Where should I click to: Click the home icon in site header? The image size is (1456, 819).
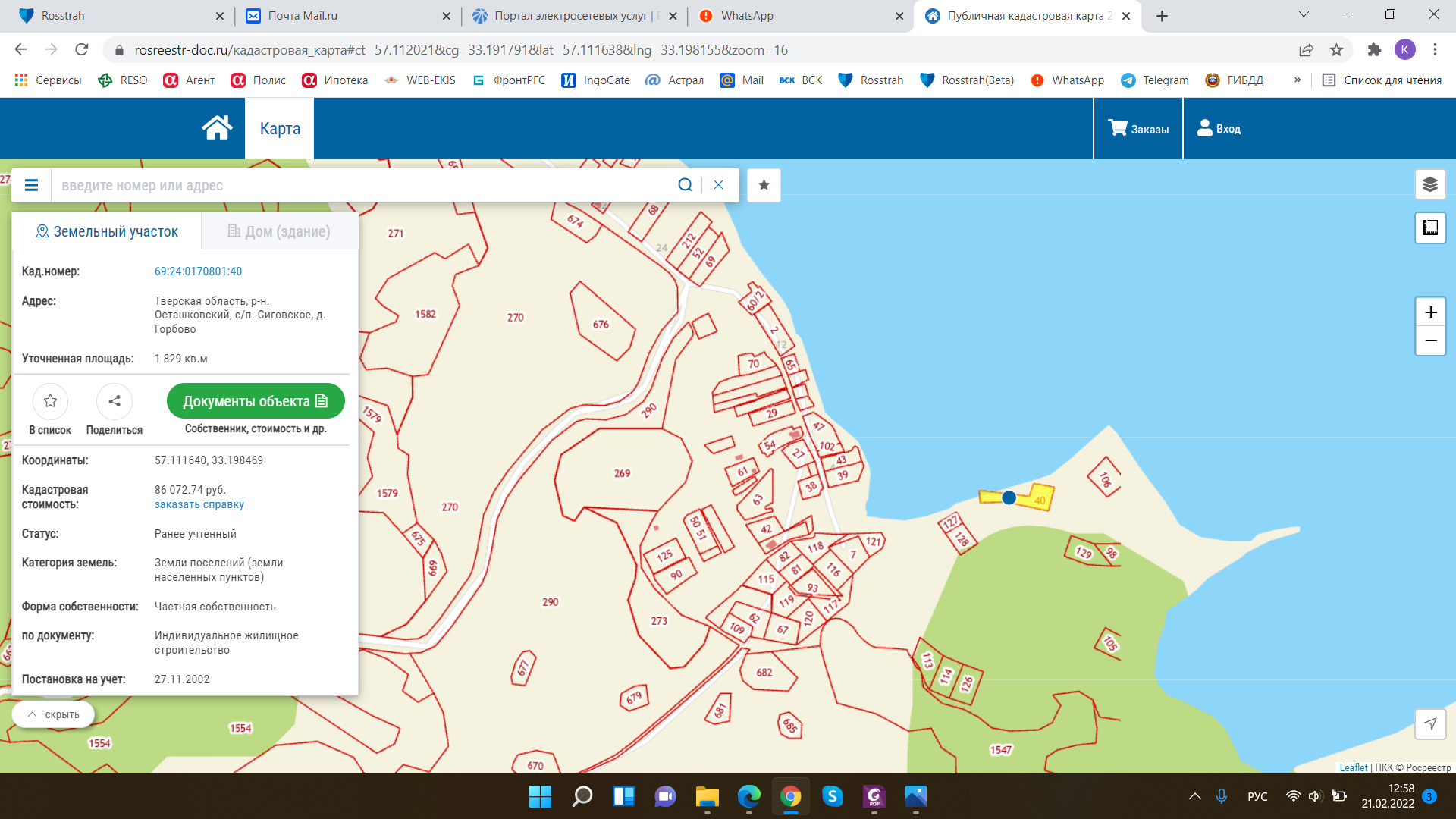pos(217,128)
